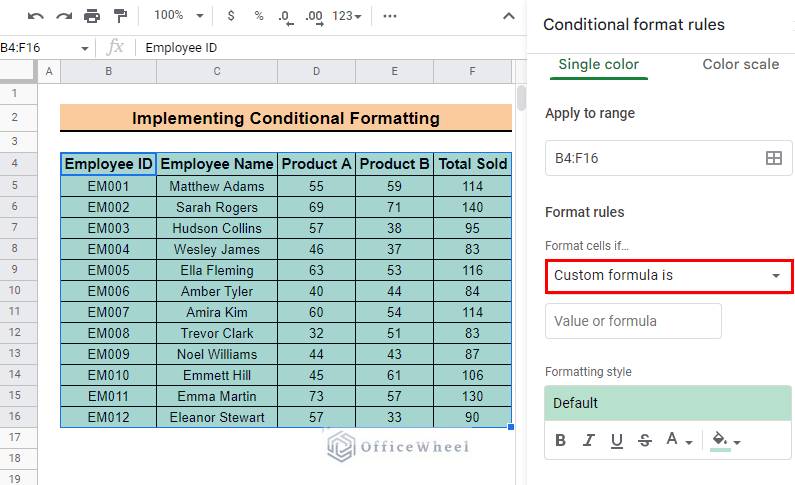Viewport: 795px width, 485px height.
Task: Select column D header
Action: [x=316, y=71]
